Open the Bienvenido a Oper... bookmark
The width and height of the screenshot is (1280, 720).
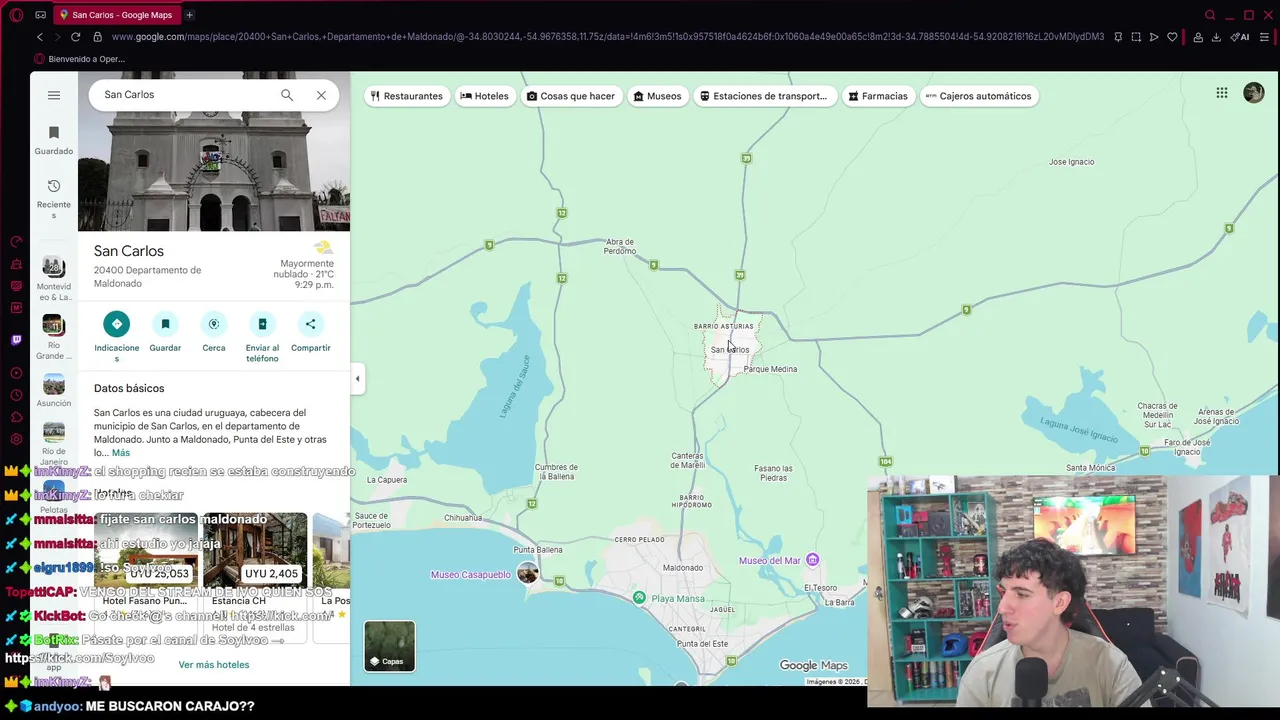pos(79,59)
